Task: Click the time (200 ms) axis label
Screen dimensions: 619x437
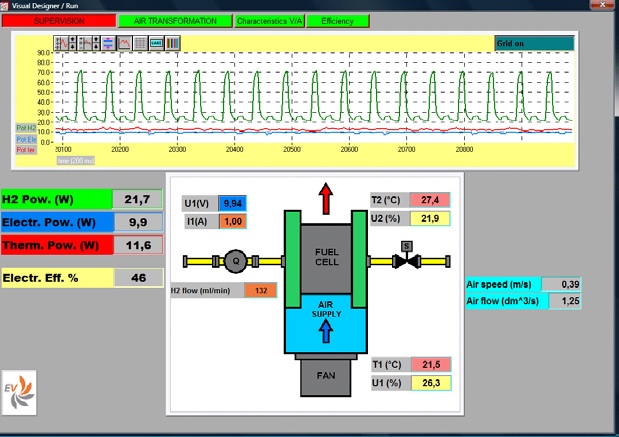Action: (x=75, y=160)
